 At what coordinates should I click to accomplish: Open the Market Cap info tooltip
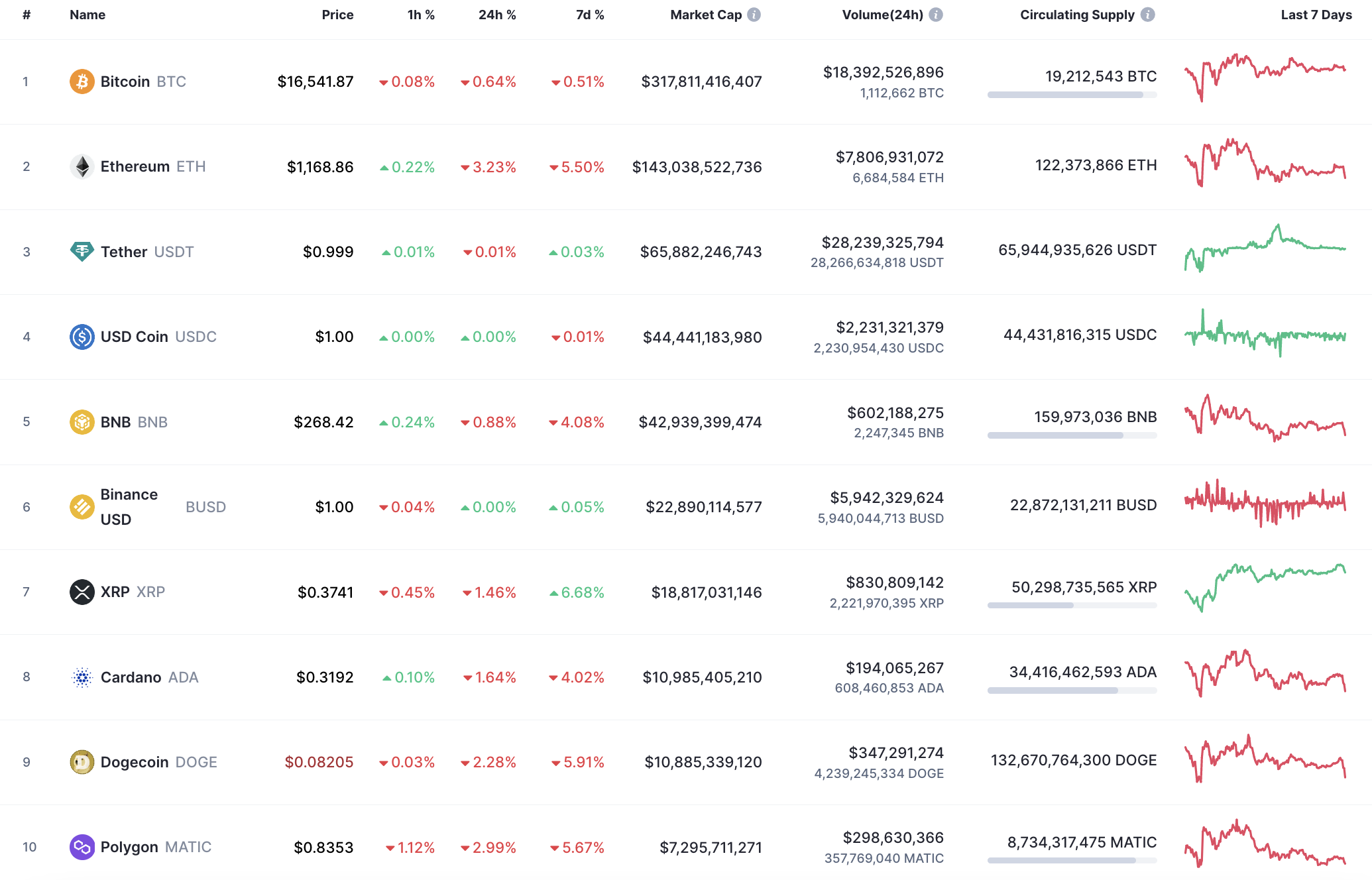tap(754, 15)
